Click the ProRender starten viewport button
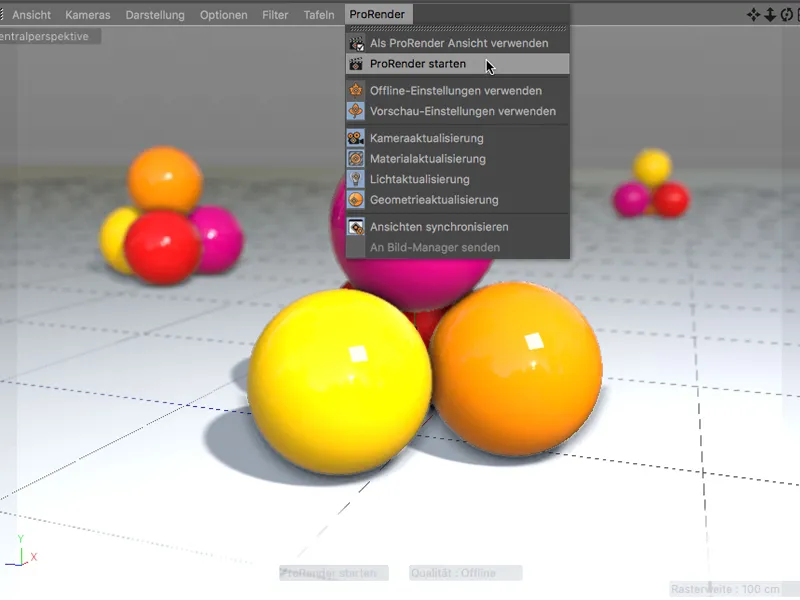 coord(334,573)
